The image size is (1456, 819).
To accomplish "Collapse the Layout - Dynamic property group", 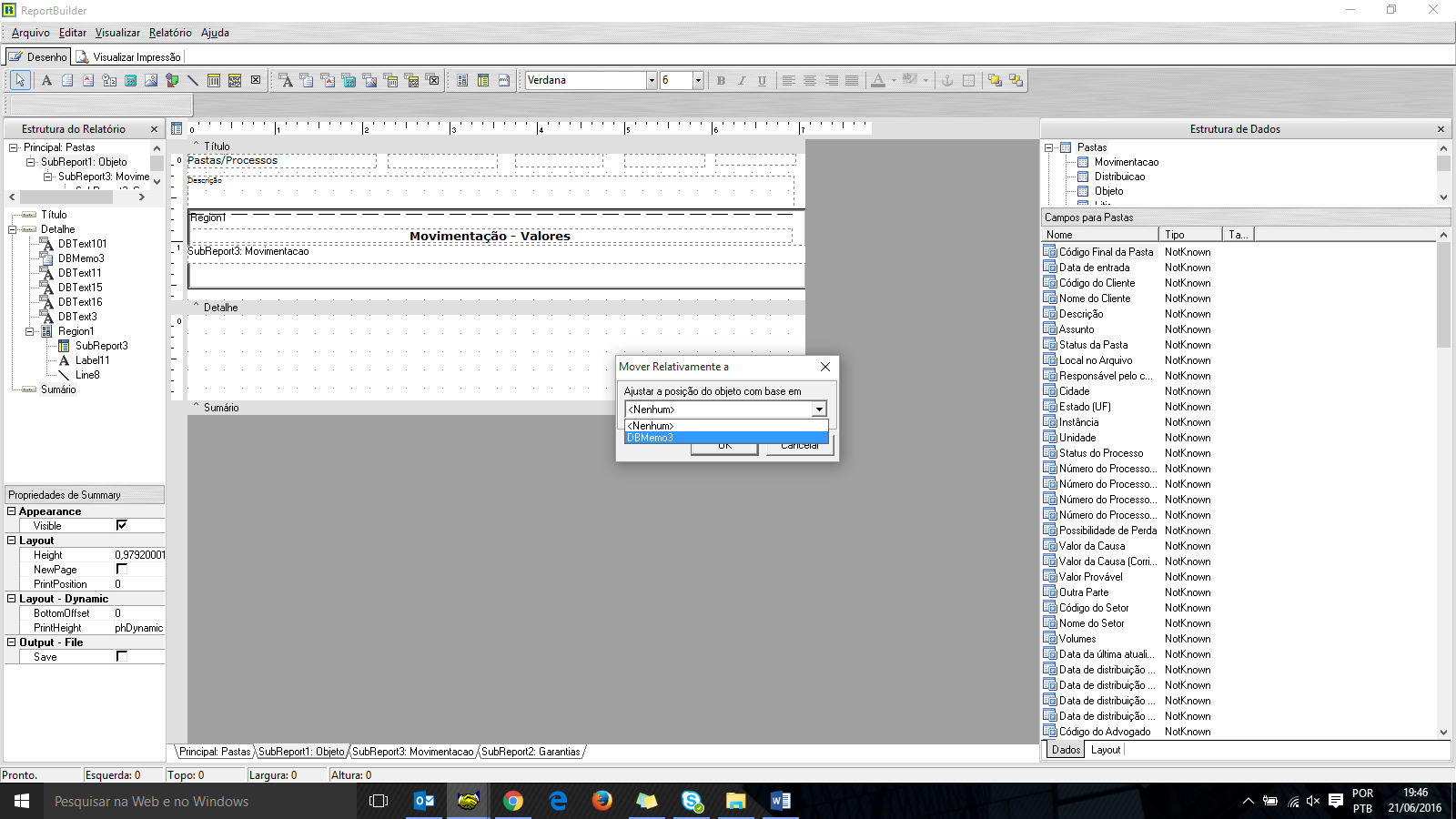I will pos(12,599).
